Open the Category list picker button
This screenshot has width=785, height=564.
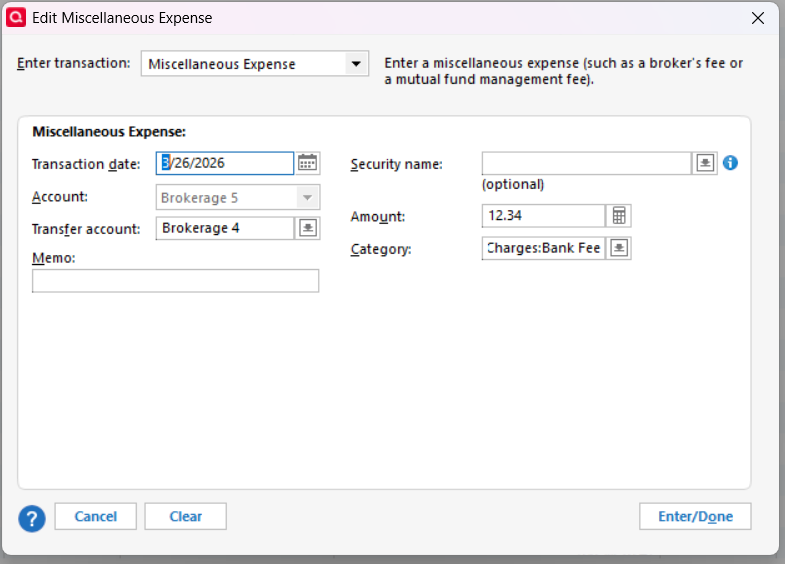tap(619, 248)
